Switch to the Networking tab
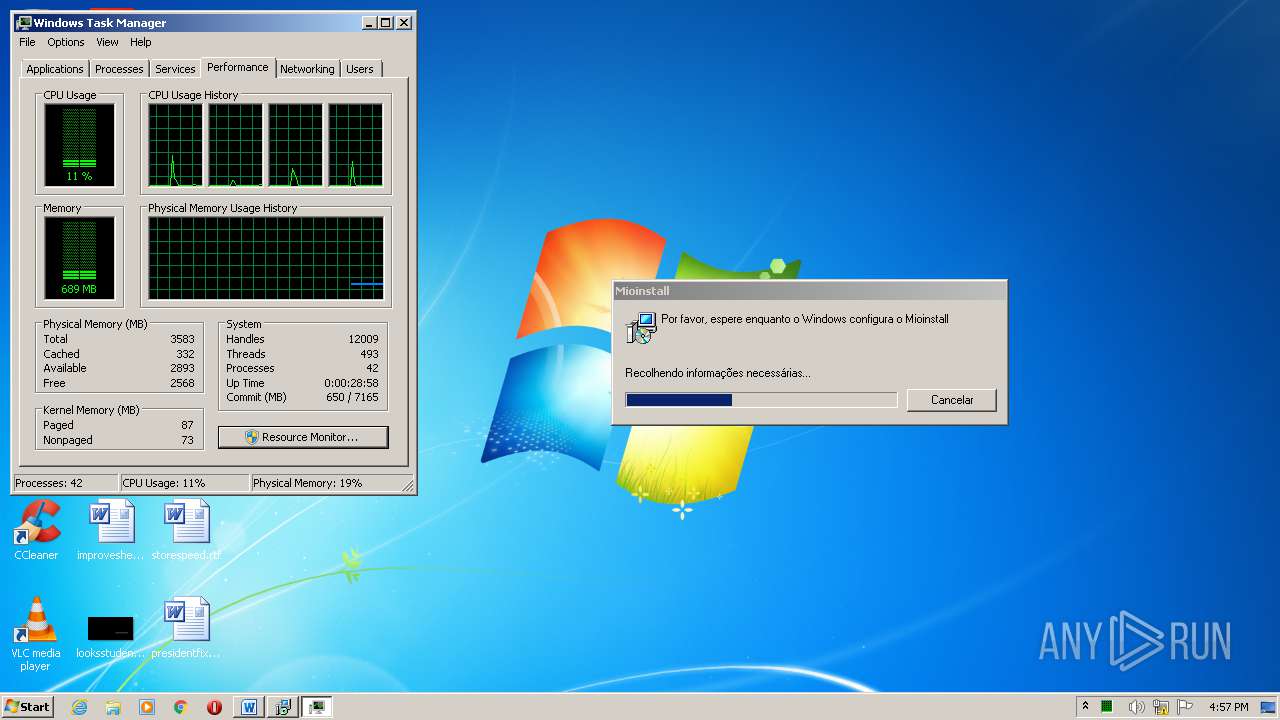The width and height of the screenshot is (1280, 720). (307, 69)
